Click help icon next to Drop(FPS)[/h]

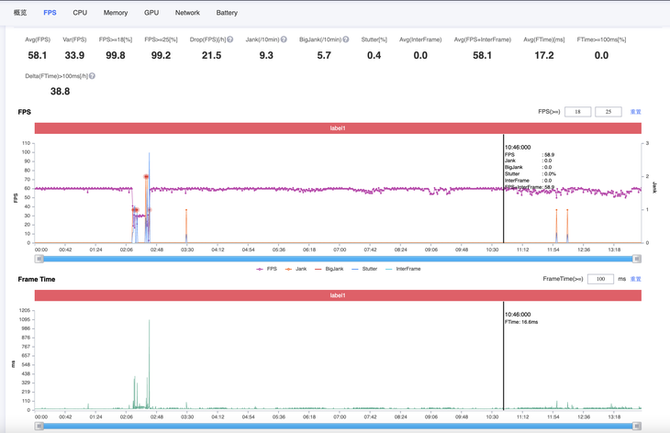(x=229, y=40)
